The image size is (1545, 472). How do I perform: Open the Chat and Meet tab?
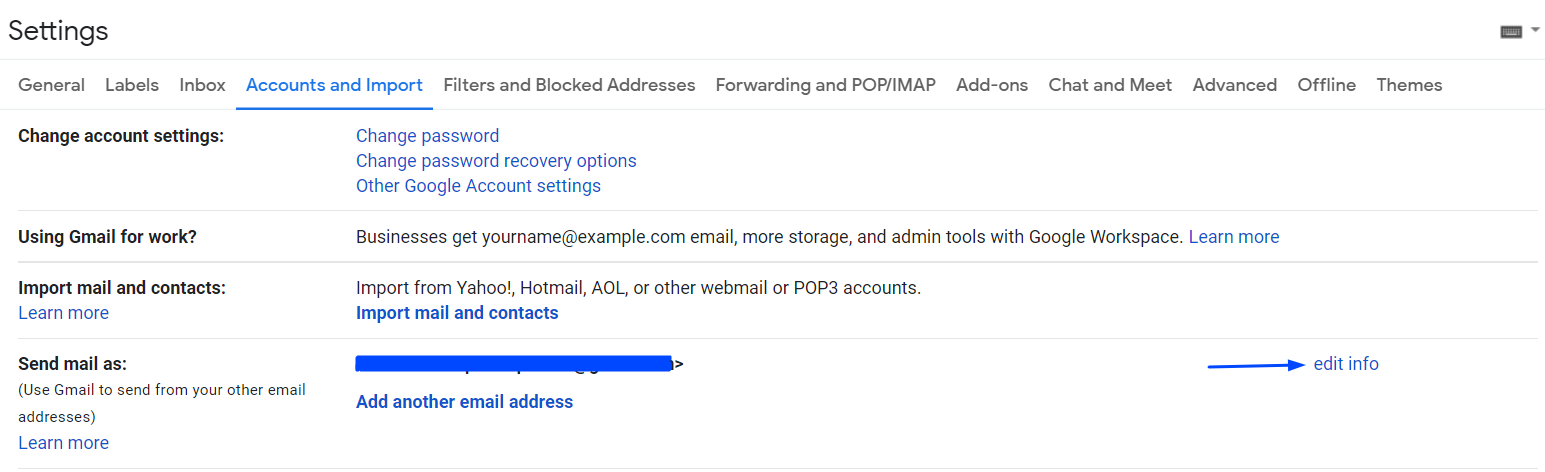point(1110,85)
